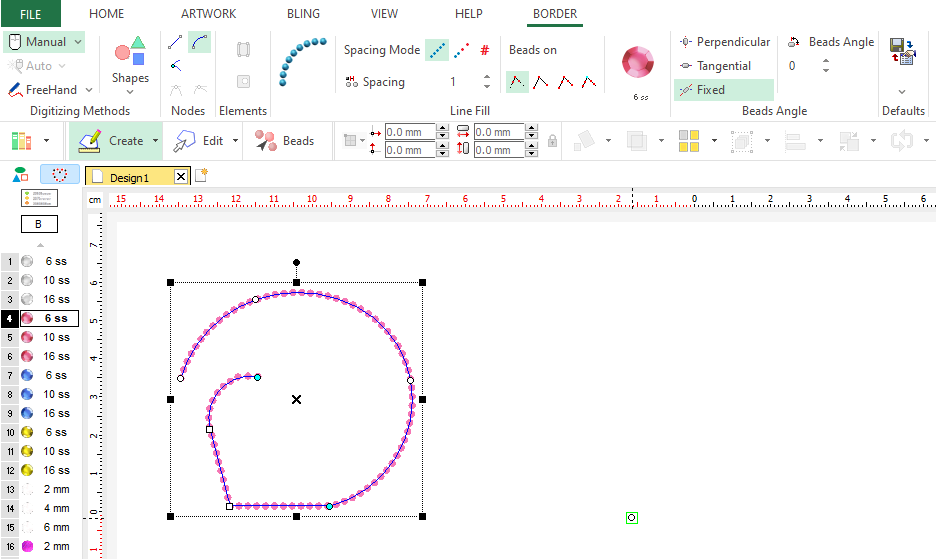Expand the Defaults group chevron
This screenshot has width=936, height=559.
(x=902, y=91)
